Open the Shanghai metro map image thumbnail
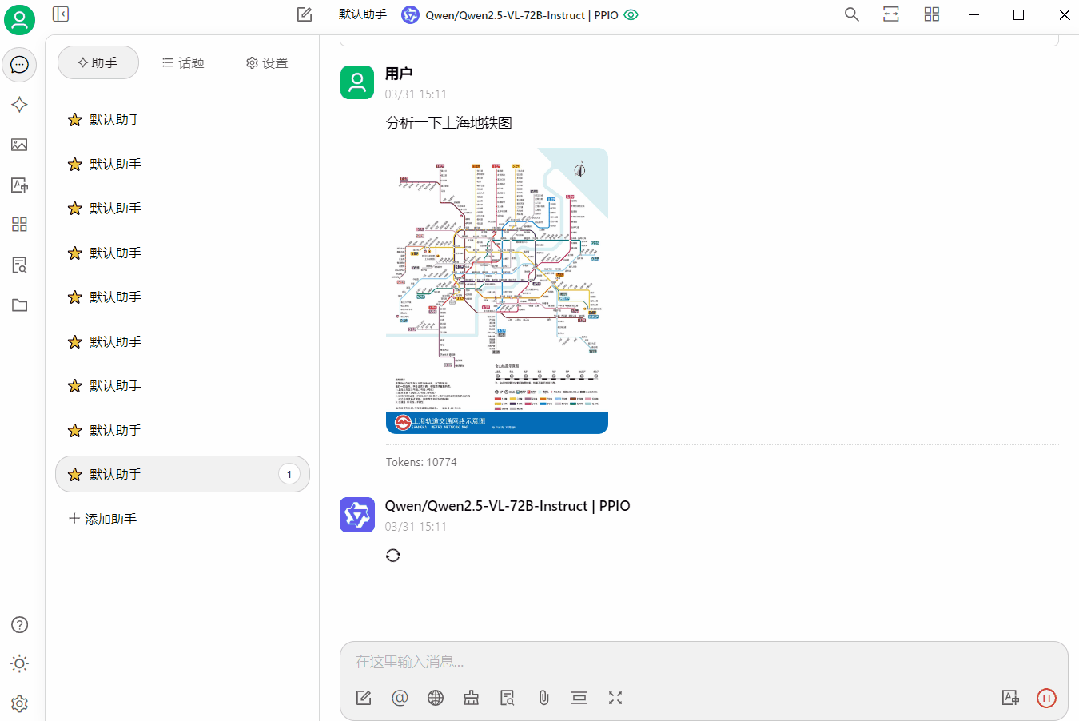The width and height of the screenshot is (1079, 721). (497, 291)
